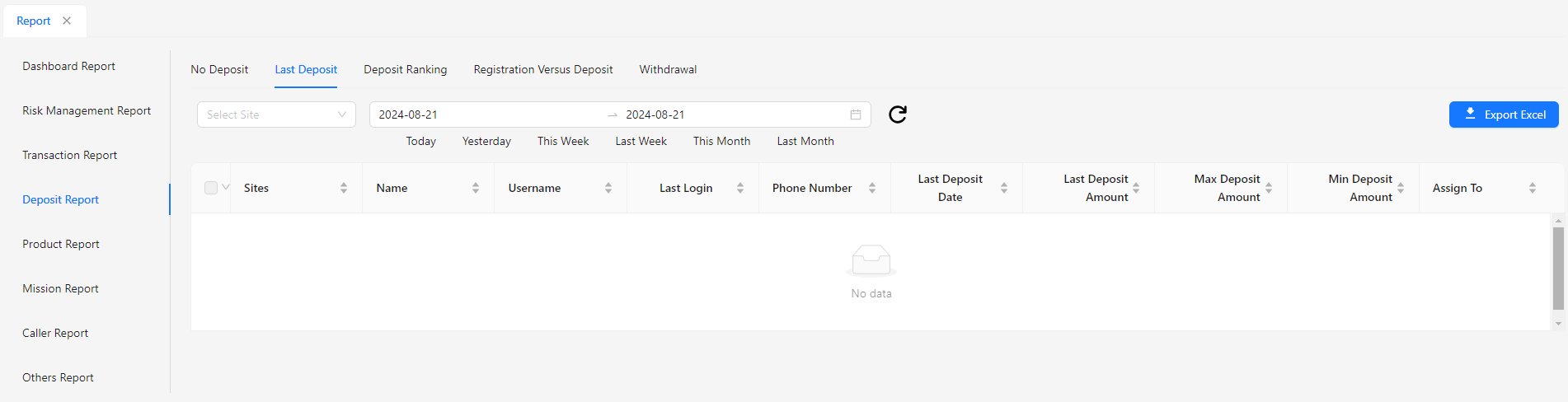Choose the This Month date shortcut
This screenshot has width=1568, height=402.
(721, 141)
